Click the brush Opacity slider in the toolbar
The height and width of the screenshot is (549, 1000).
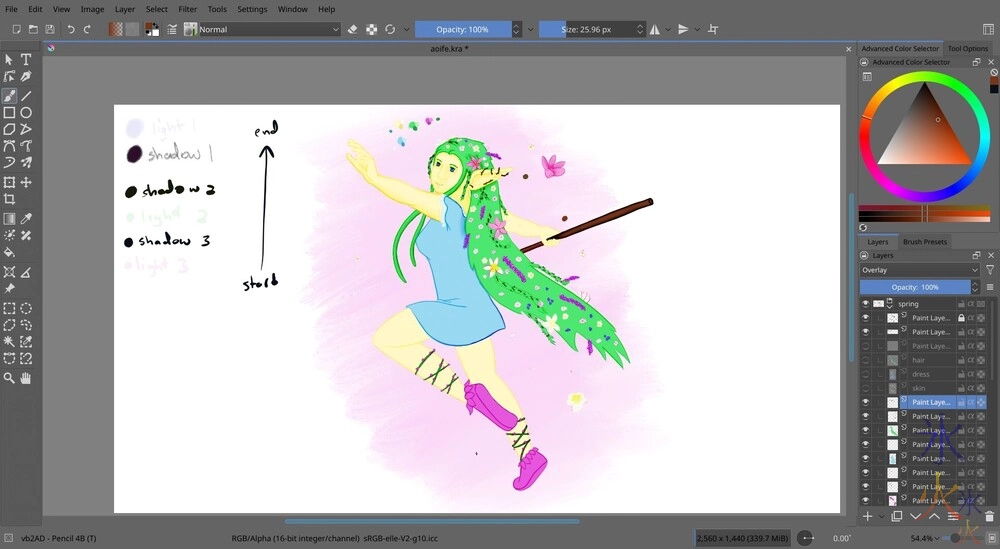(462, 29)
